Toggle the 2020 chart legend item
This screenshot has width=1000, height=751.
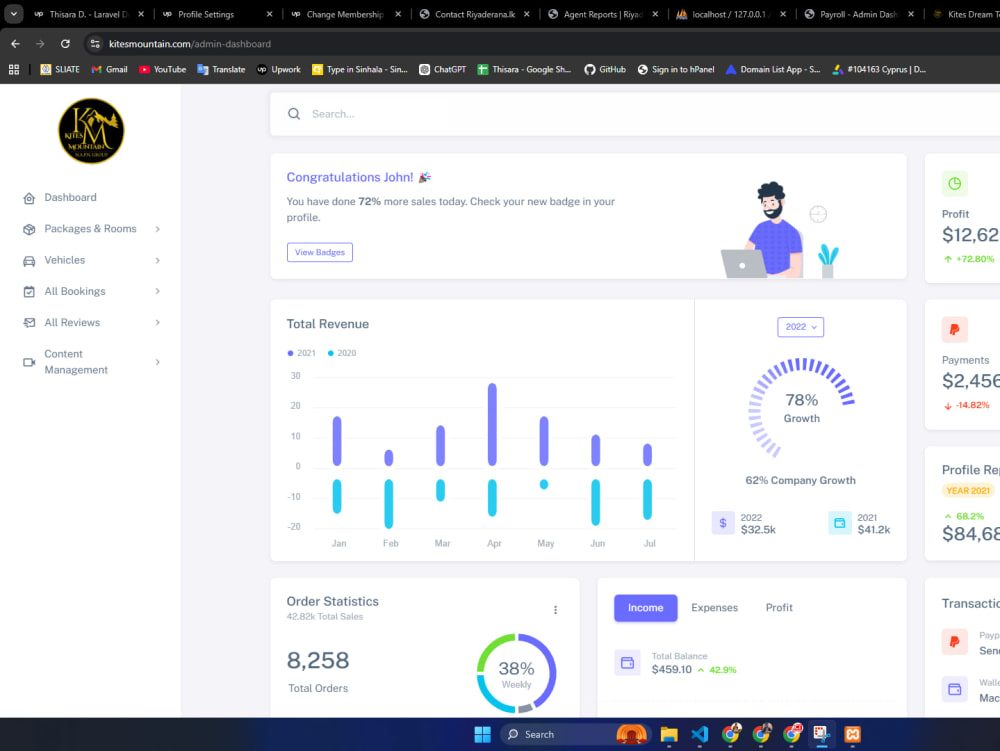tap(342, 353)
